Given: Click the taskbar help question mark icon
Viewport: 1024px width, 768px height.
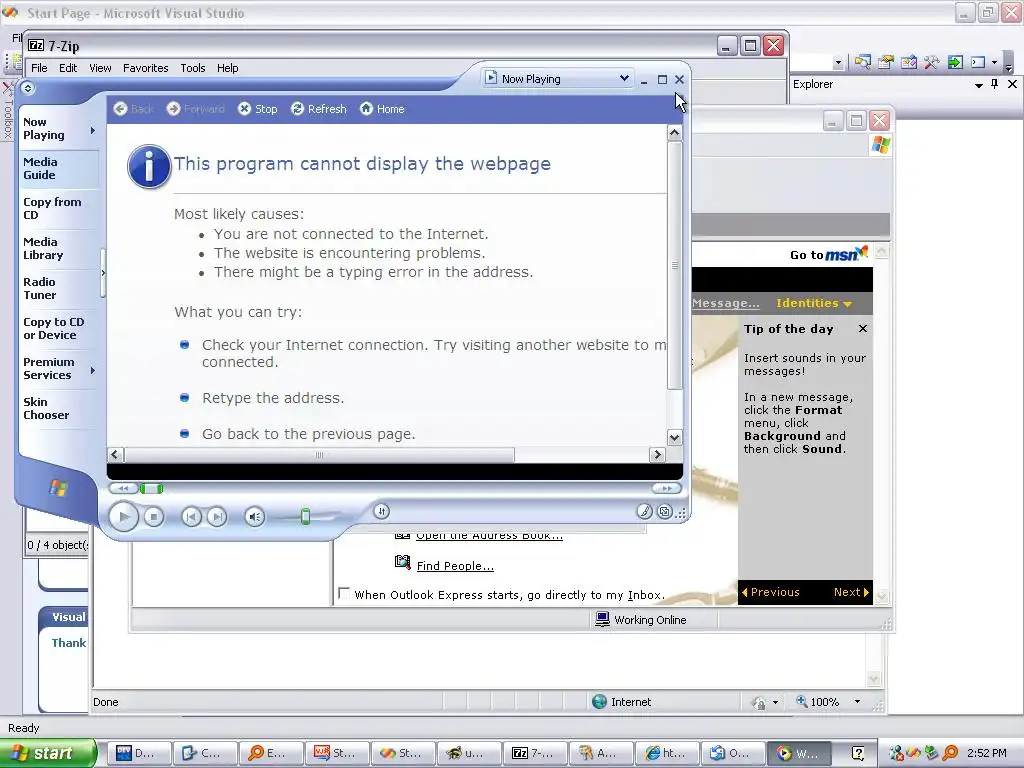Looking at the screenshot, I should coord(857,754).
